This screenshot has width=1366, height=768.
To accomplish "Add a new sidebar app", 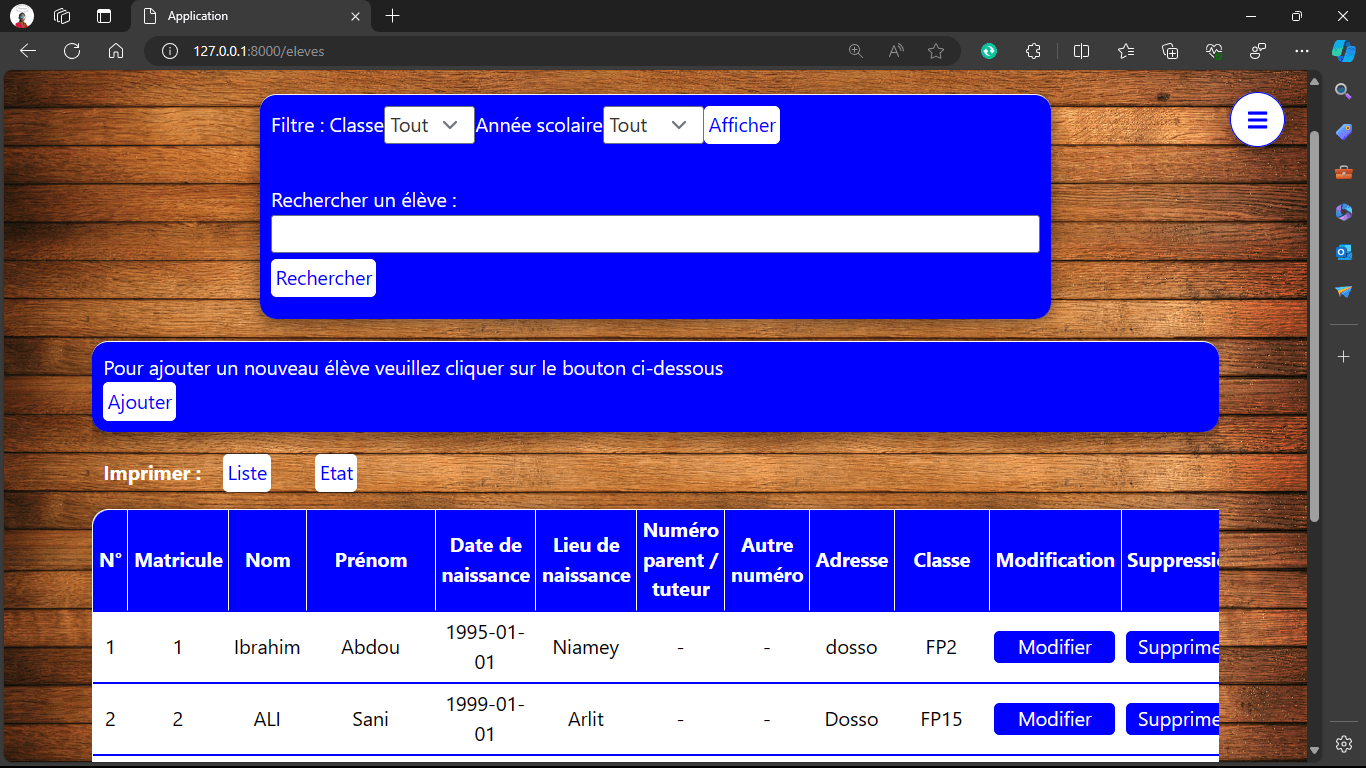I will [1344, 356].
